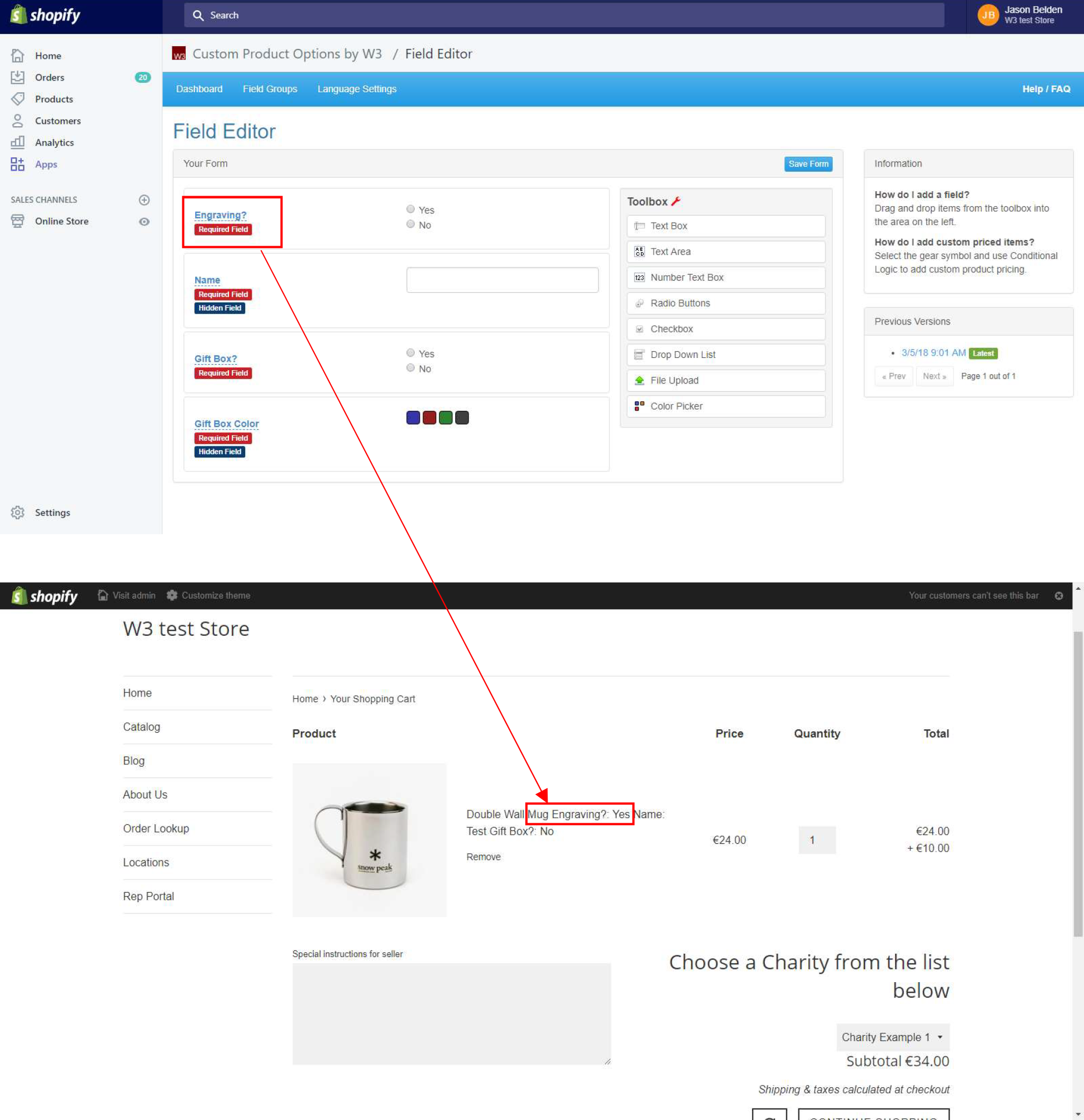Go to Home breadcrumb link

(305, 699)
